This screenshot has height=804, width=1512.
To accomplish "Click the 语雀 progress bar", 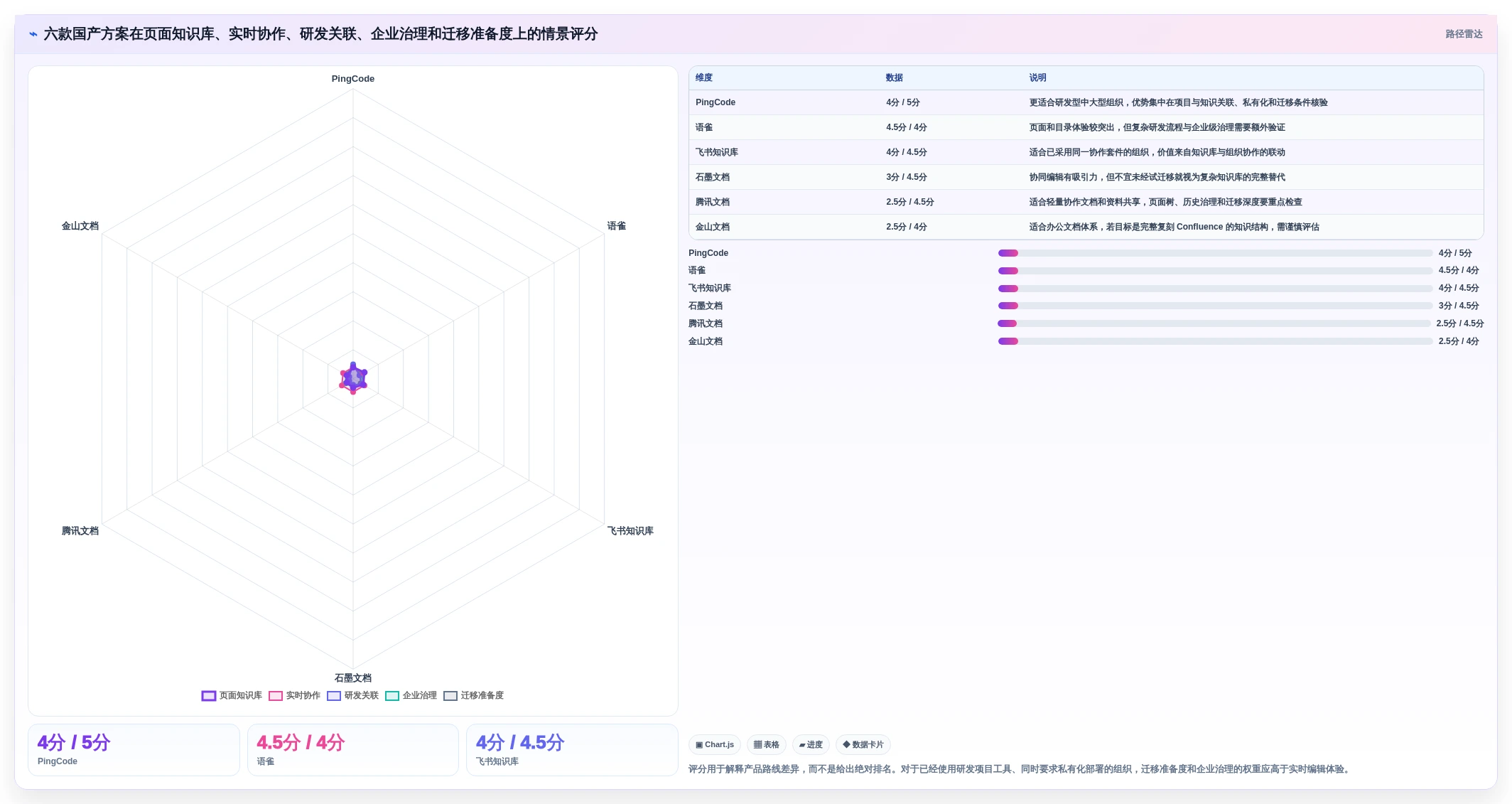I will click(1215, 271).
